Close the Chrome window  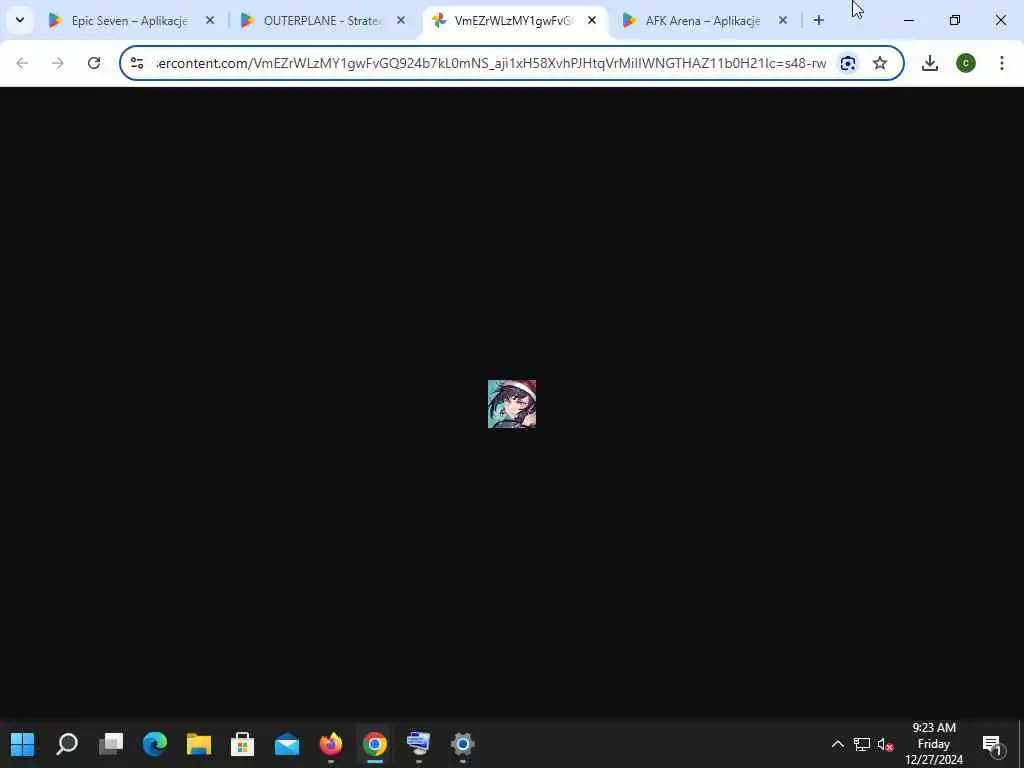pos(1000,21)
